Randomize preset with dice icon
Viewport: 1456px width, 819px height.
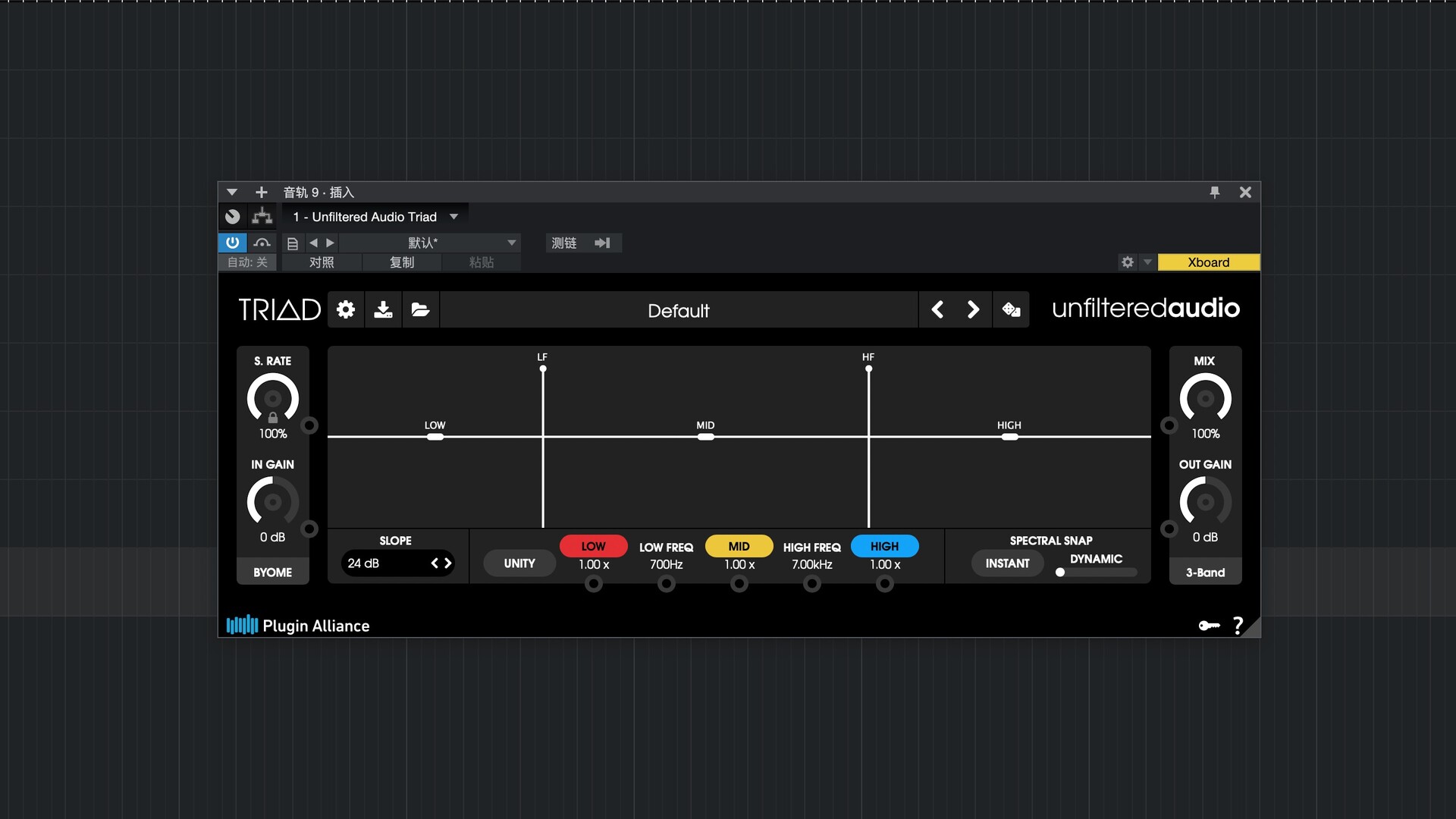tap(1011, 309)
